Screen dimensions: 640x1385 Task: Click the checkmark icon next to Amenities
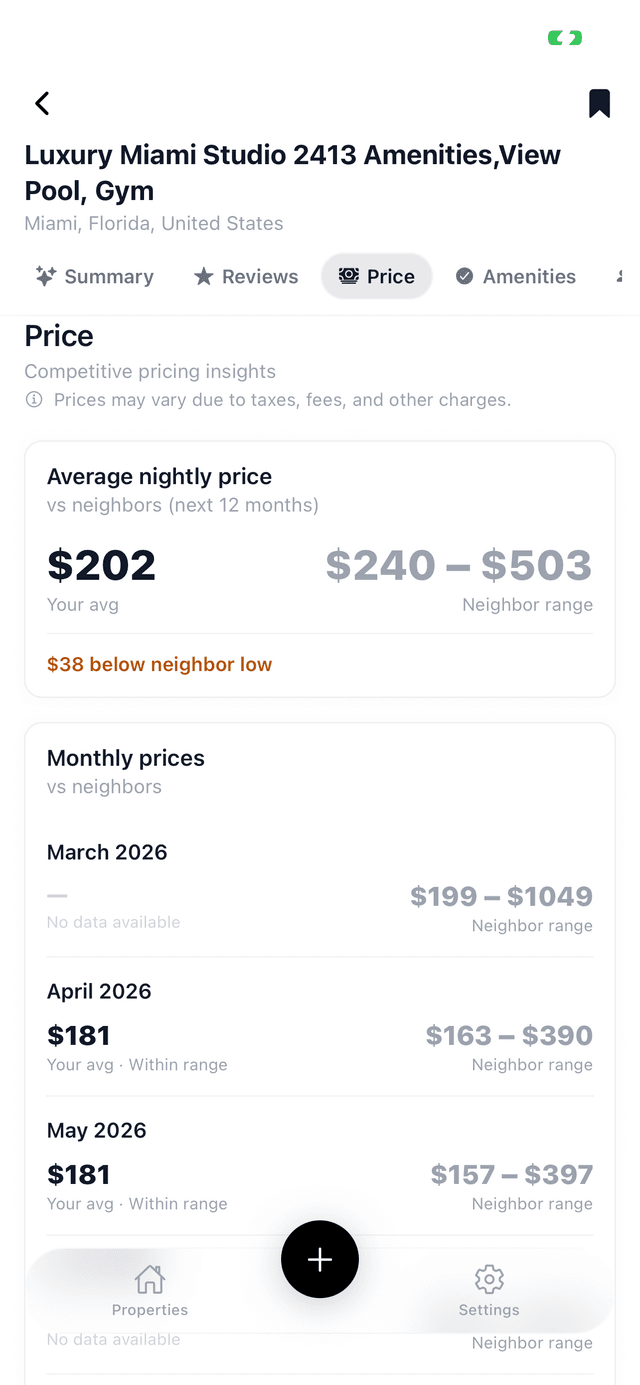464,276
